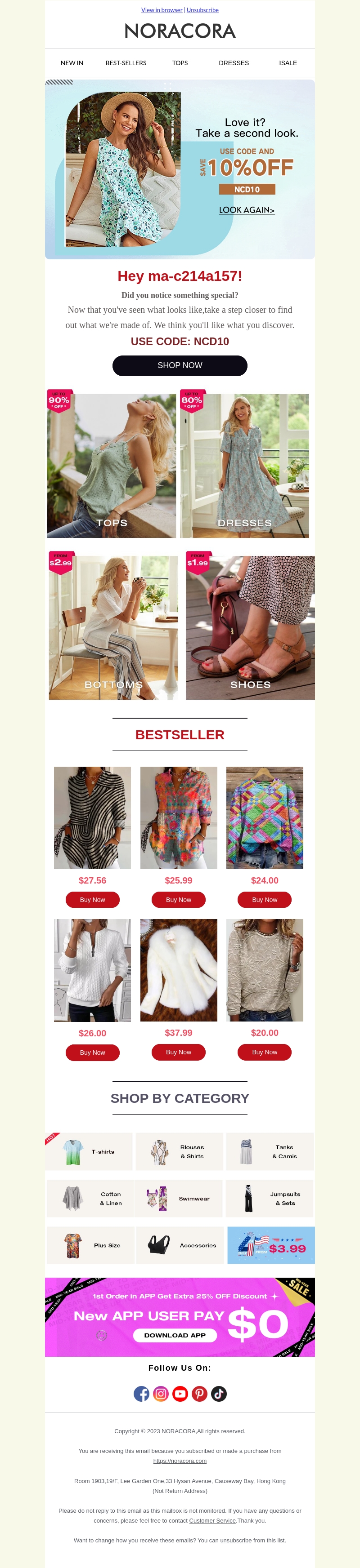Open the Pinterest social icon
The height and width of the screenshot is (1568, 360).
click(200, 1394)
